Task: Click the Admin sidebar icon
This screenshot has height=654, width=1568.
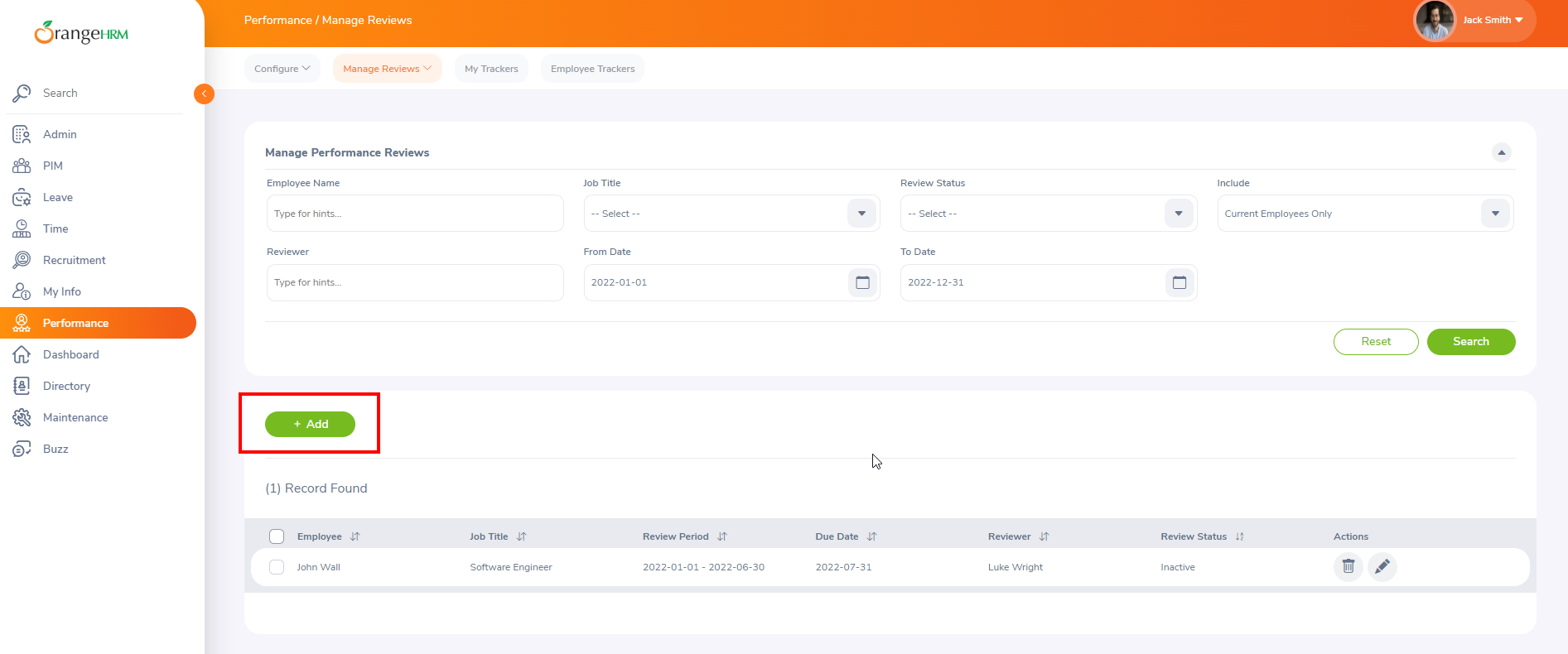Action: pos(22,134)
